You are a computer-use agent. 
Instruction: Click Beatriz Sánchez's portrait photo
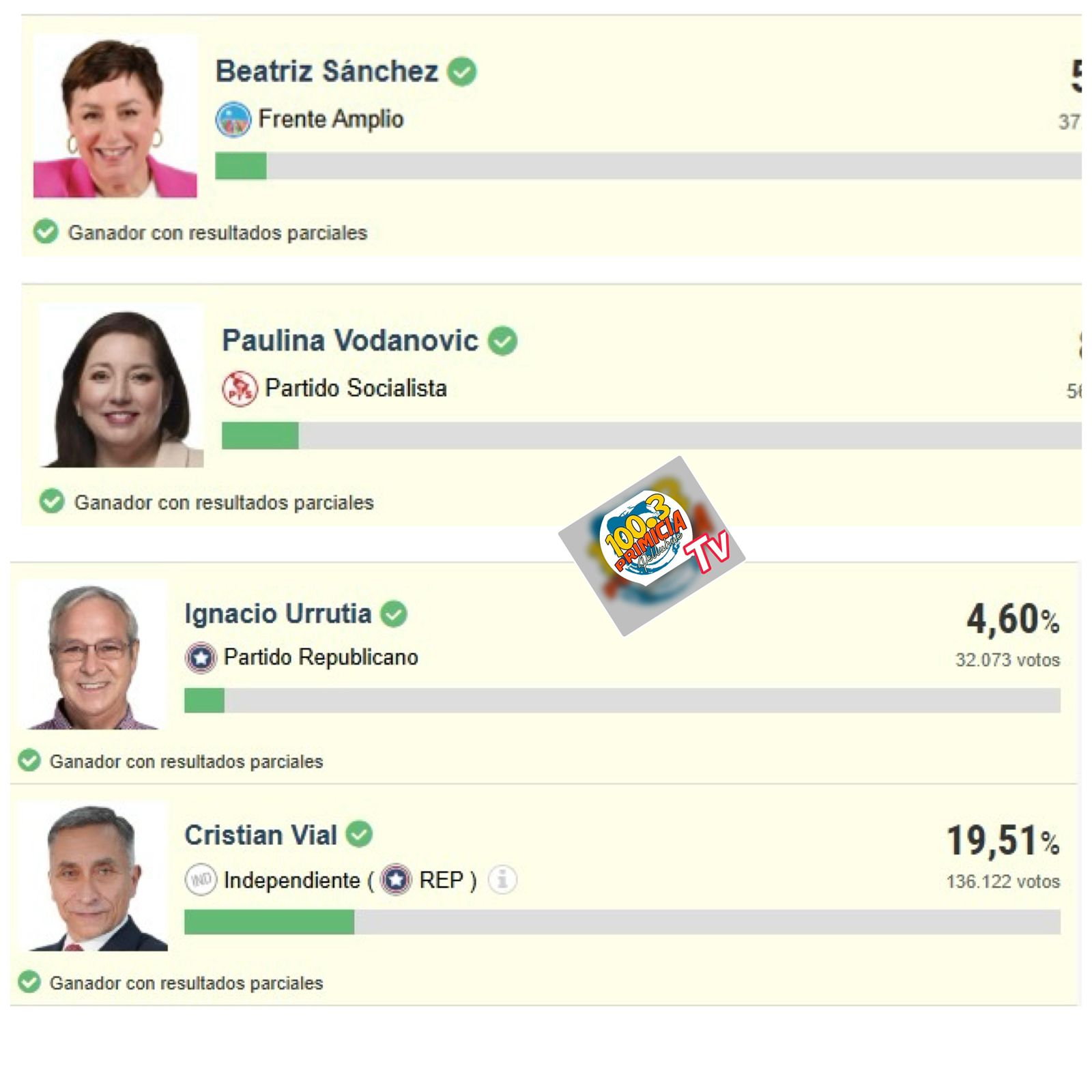pyautogui.click(x=115, y=117)
